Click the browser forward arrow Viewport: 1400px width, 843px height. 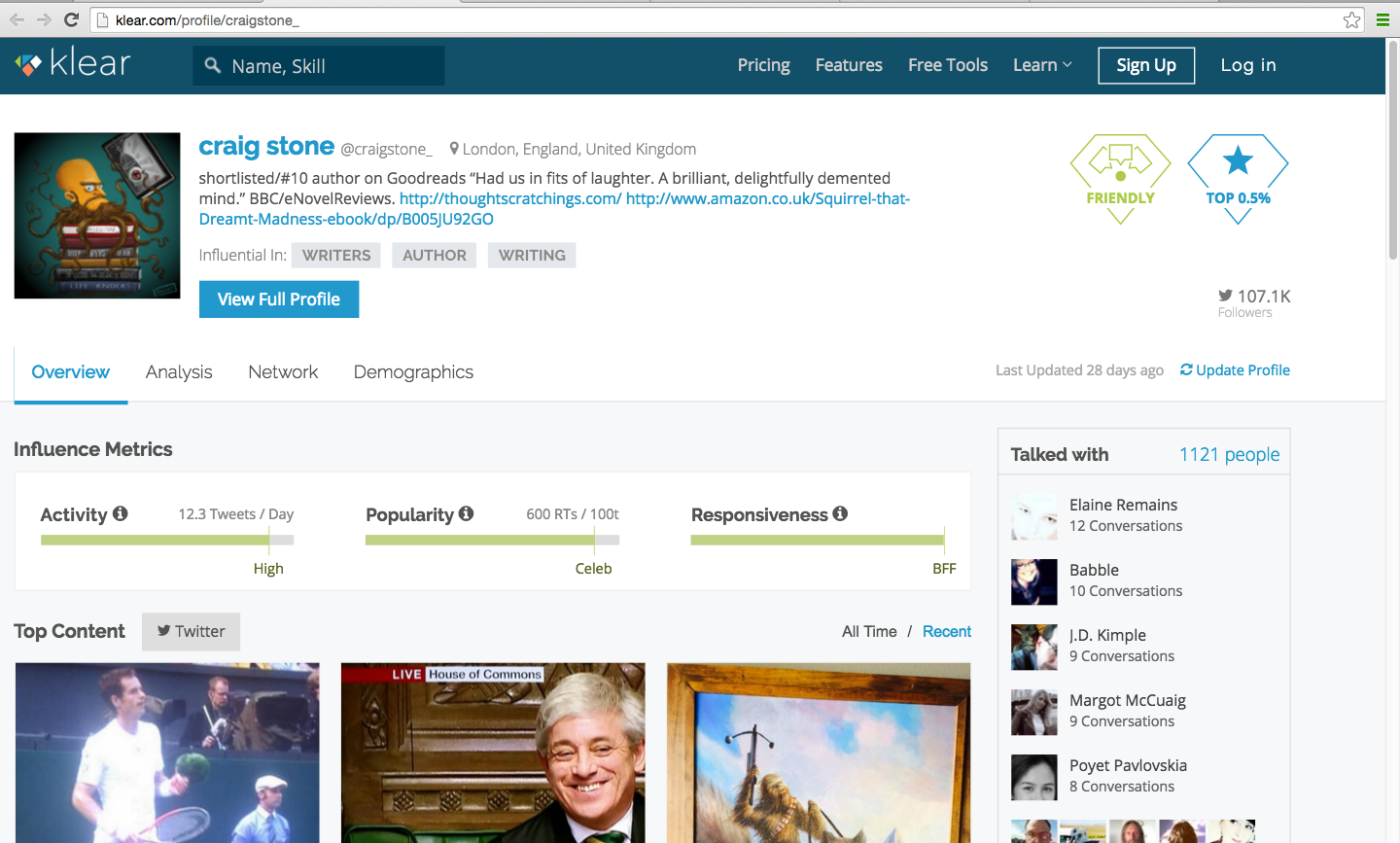pyautogui.click(x=44, y=19)
